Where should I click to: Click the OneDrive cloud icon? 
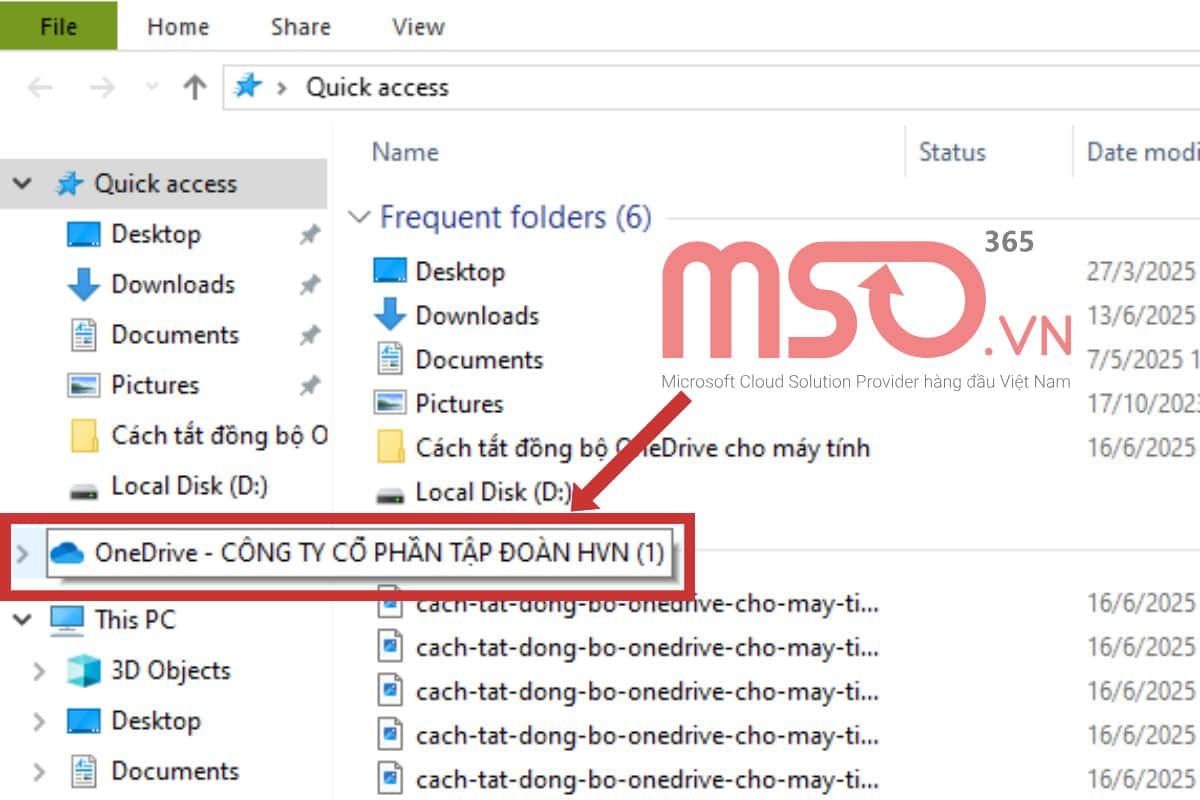pyautogui.click(x=67, y=553)
